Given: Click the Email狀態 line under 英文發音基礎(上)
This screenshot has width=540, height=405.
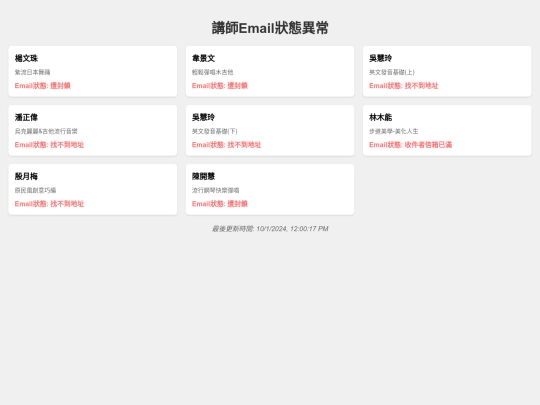Looking at the screenshot, I should [404, 85].
